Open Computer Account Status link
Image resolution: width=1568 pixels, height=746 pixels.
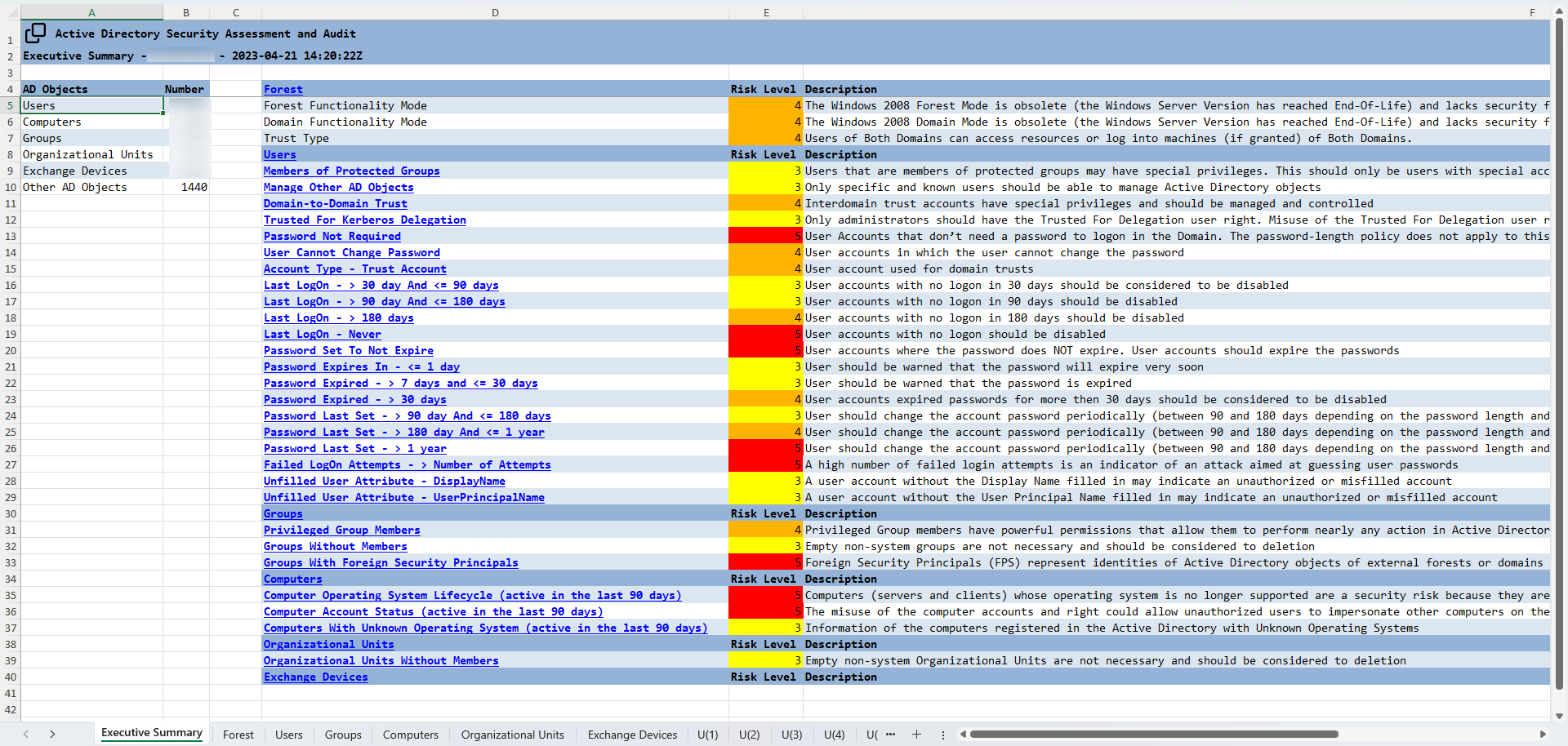pyautogui.click(x=433, y=611)
